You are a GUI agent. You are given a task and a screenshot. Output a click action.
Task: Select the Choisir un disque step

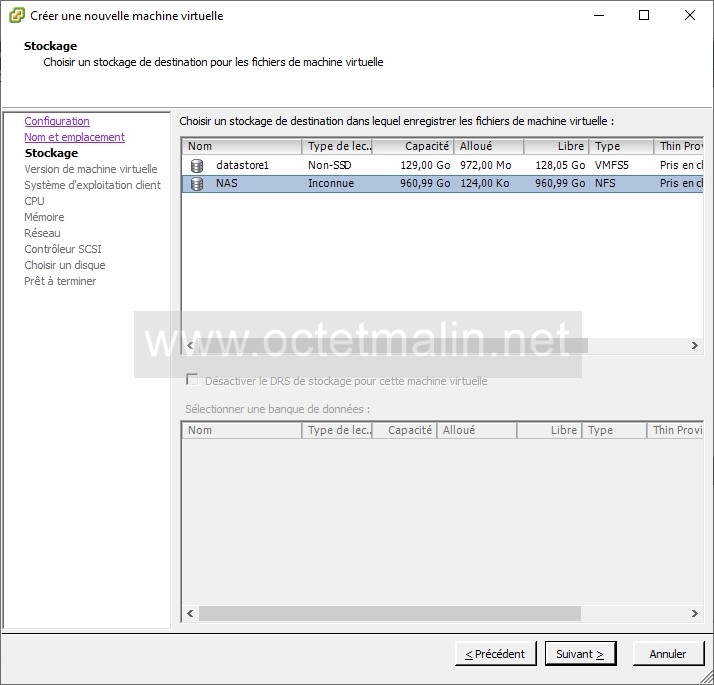65,265
